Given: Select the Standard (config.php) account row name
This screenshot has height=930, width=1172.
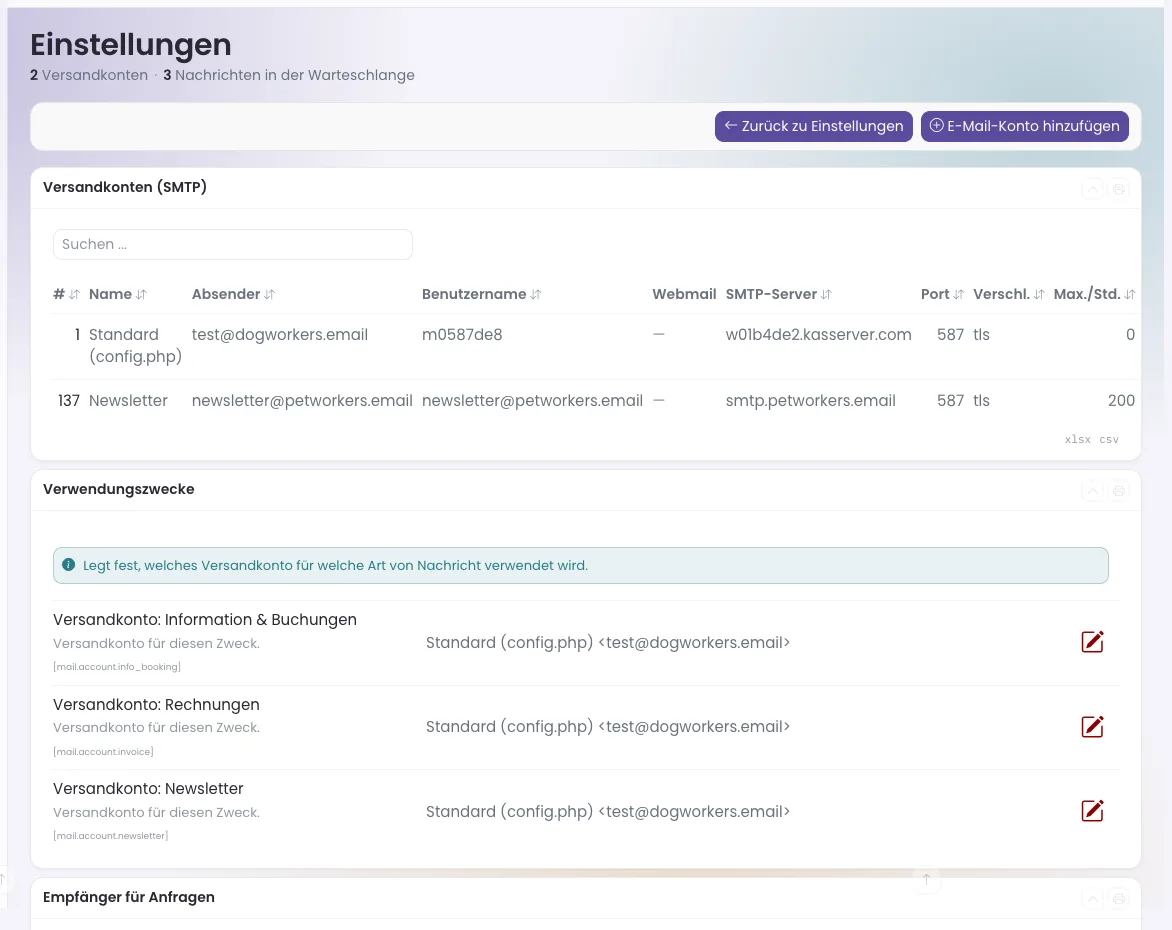Looking at the screenshot, I should click(x=135, y=345).
